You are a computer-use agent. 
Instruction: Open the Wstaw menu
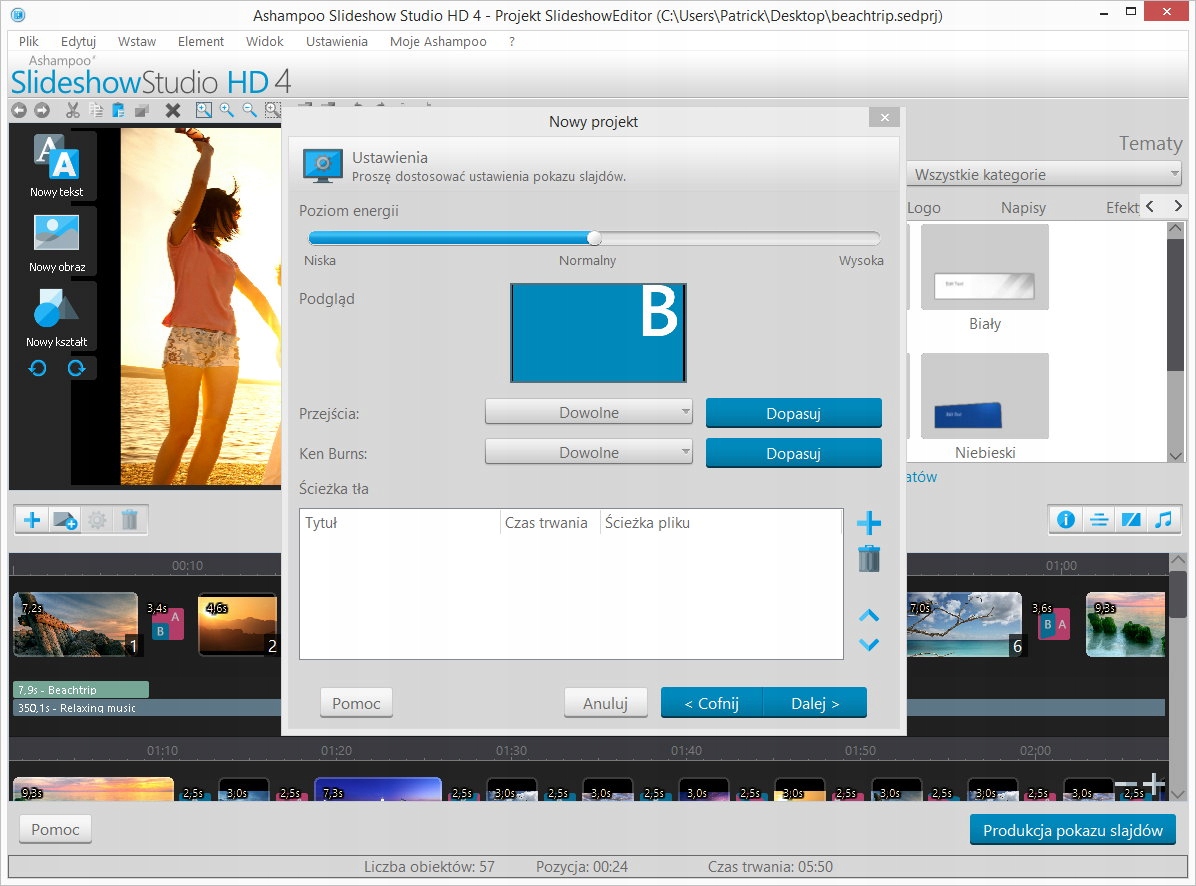tap(136, 41)
